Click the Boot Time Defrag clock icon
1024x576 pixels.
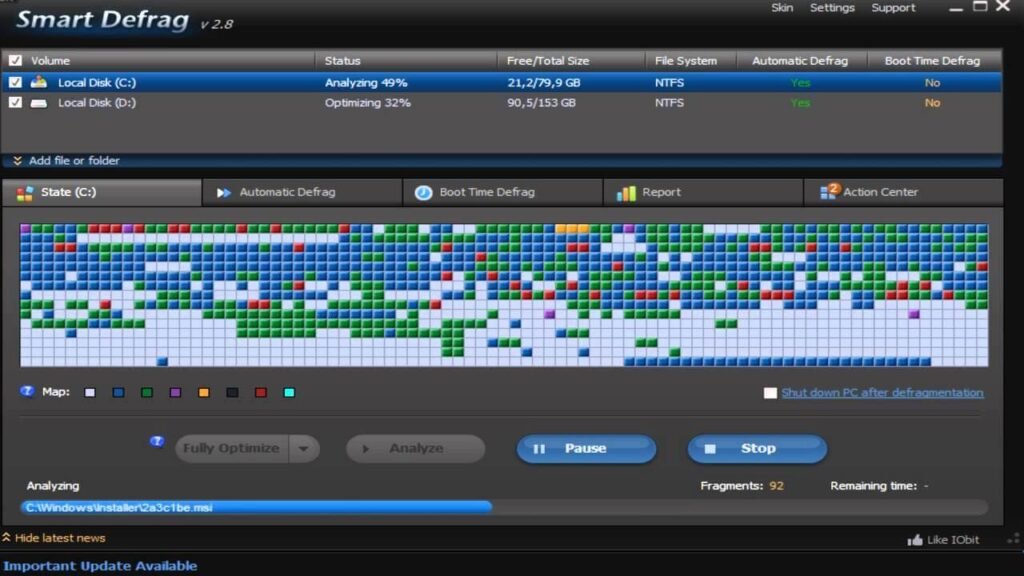[423, 193]
